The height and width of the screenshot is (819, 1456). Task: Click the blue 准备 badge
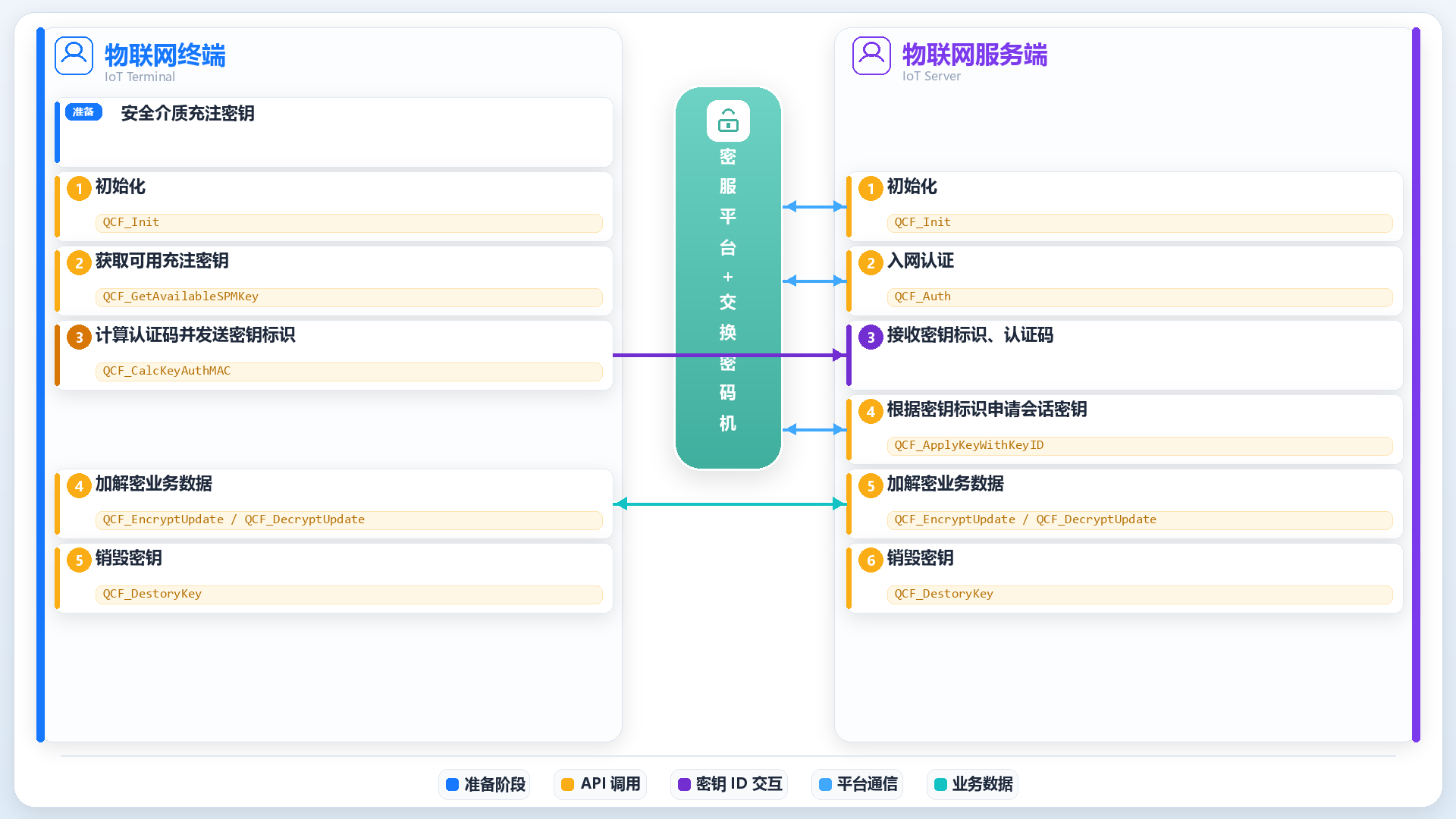(x=83, y=112)
